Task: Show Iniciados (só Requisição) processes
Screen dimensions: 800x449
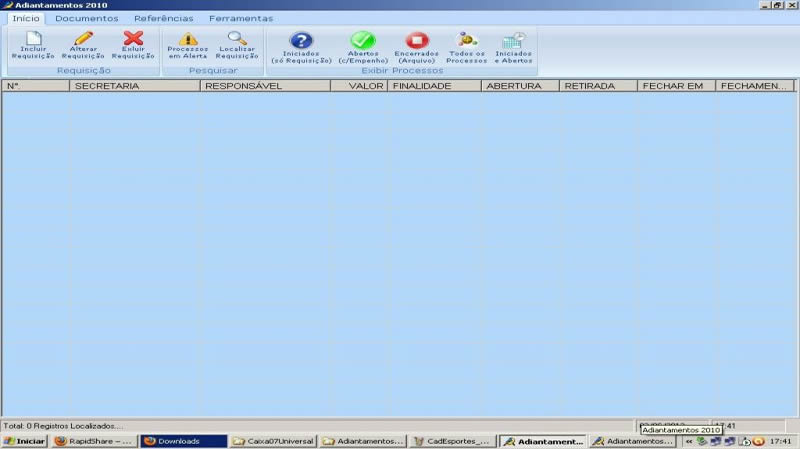Action: tap(301, 41)
